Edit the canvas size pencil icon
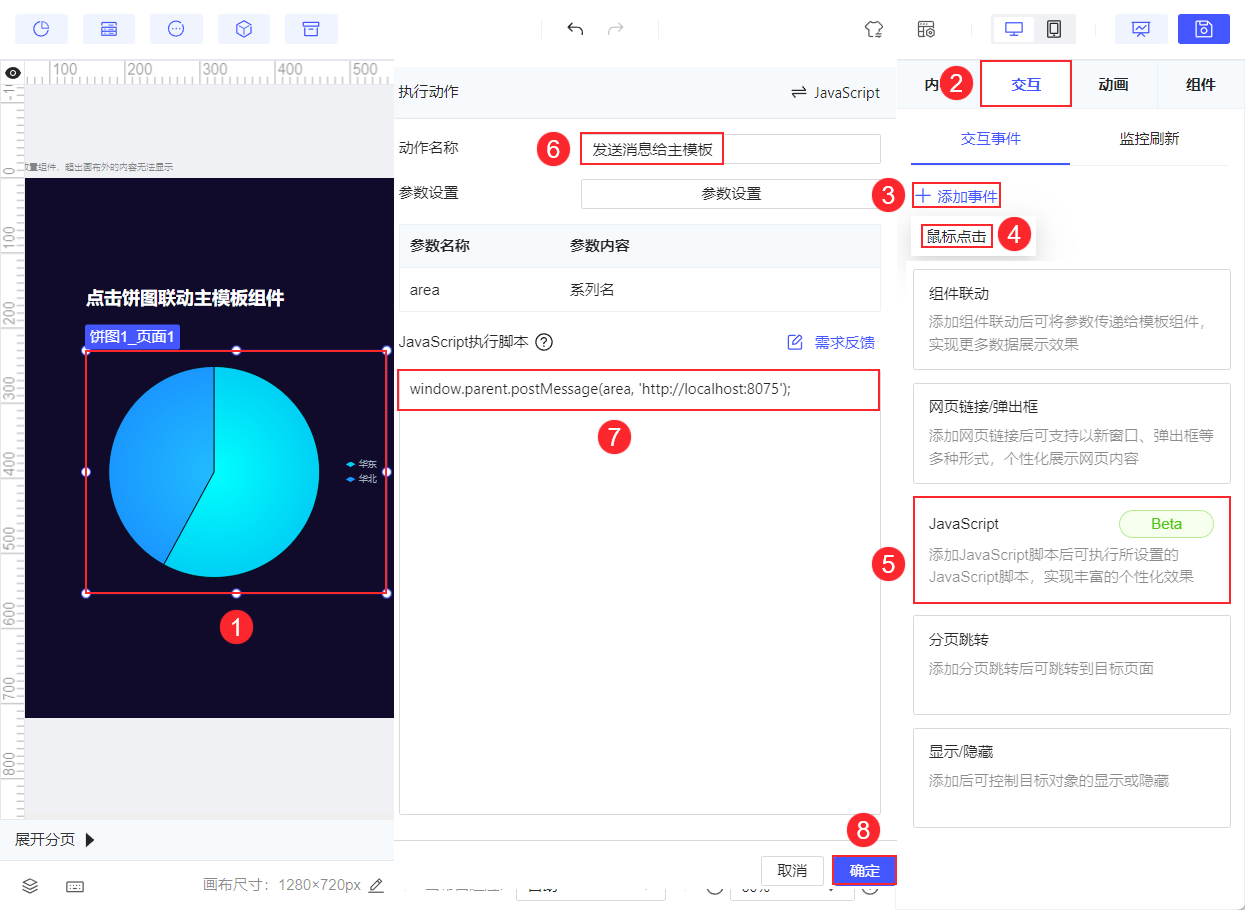Viewport: 1245px width, 910px height. click(x=376, y=885)
